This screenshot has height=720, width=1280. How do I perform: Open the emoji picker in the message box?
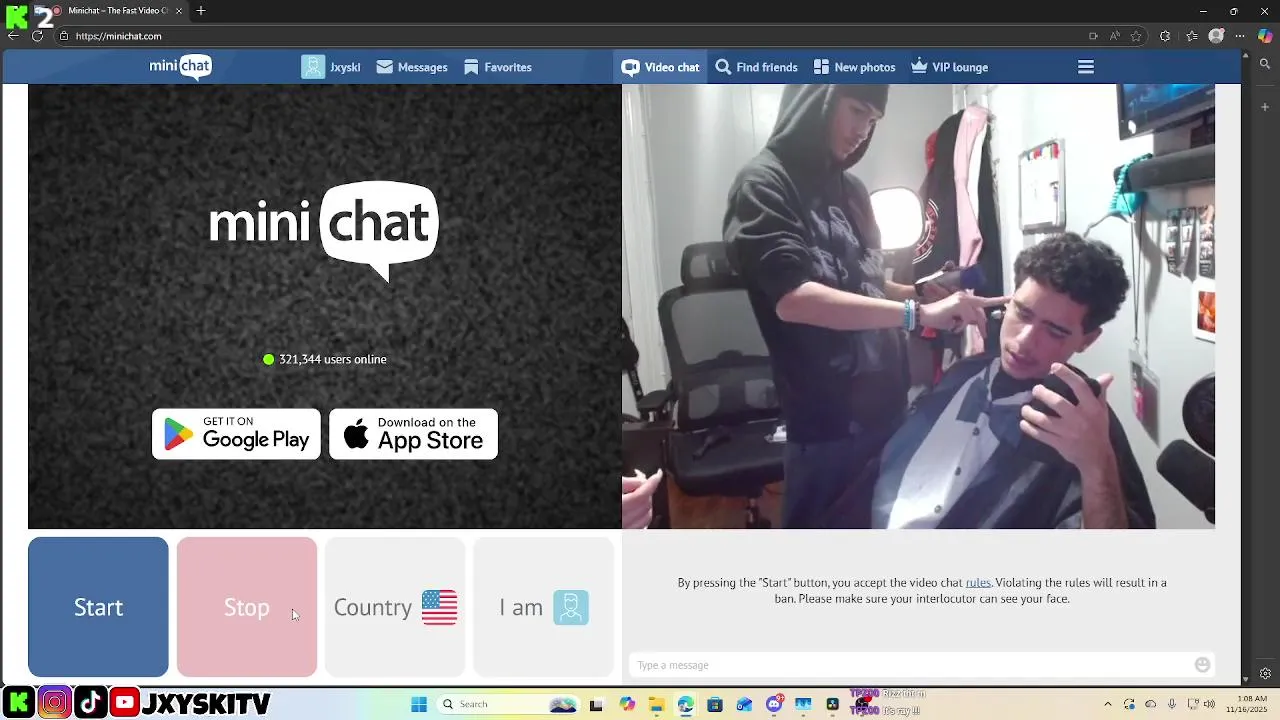pos(1202,665)
